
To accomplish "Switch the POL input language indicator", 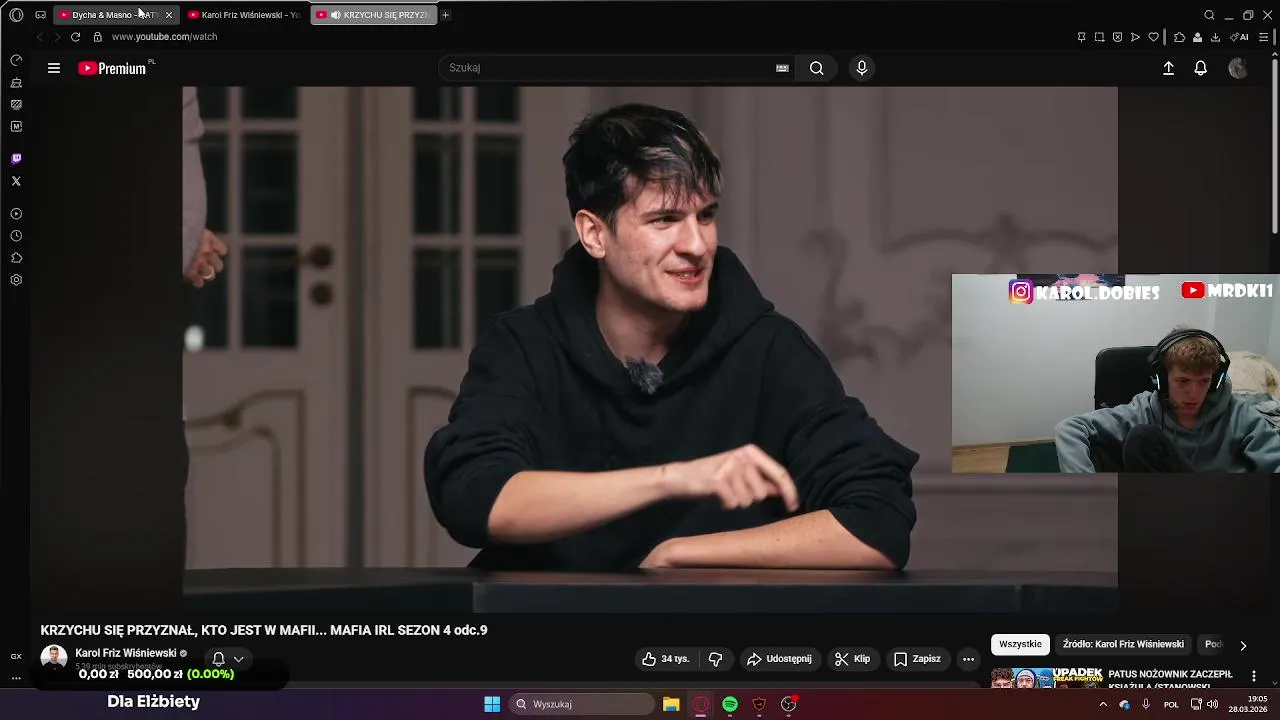I will [1171, 704].
